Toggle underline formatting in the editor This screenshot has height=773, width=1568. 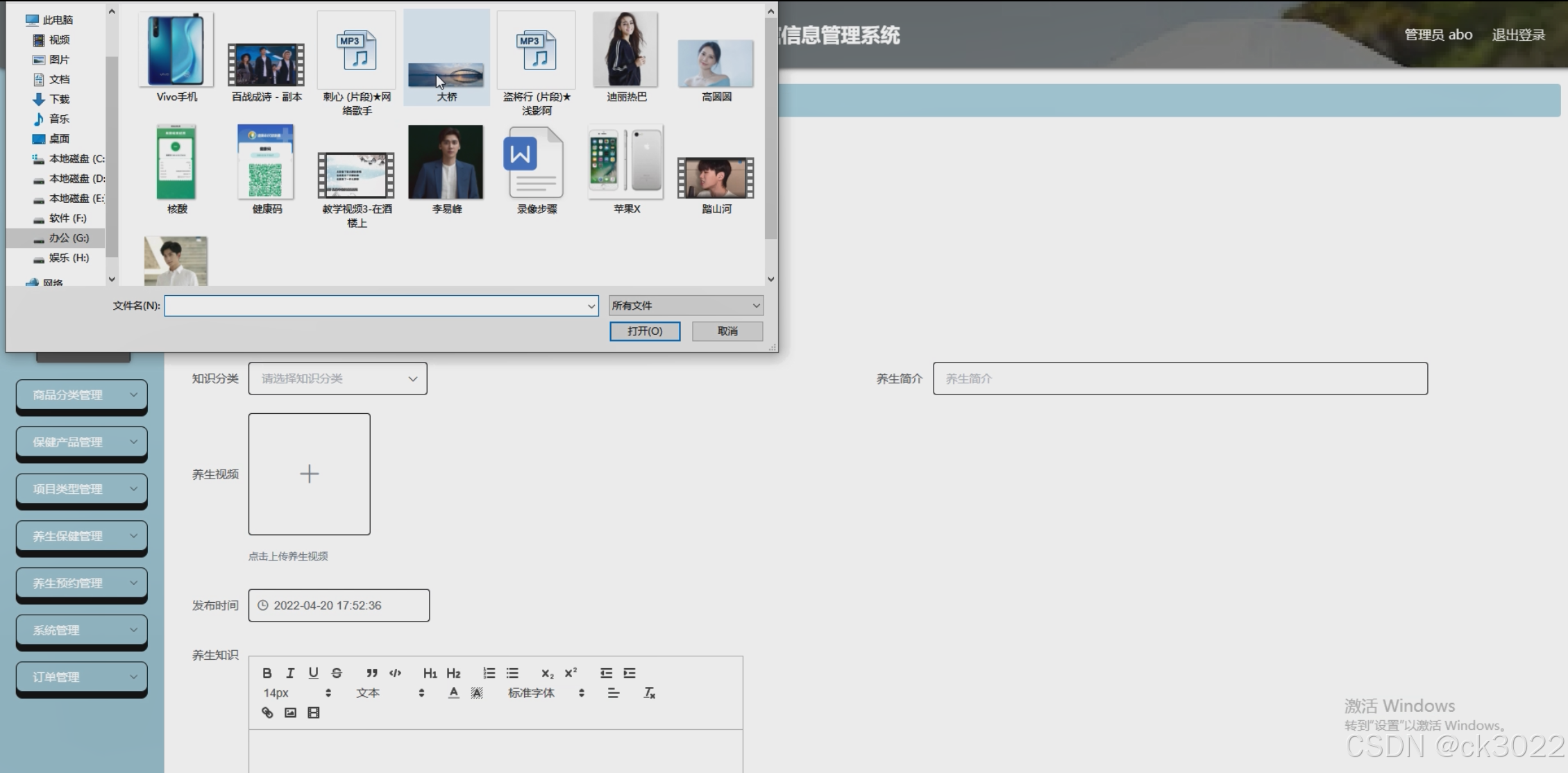(x=313, y=673)
